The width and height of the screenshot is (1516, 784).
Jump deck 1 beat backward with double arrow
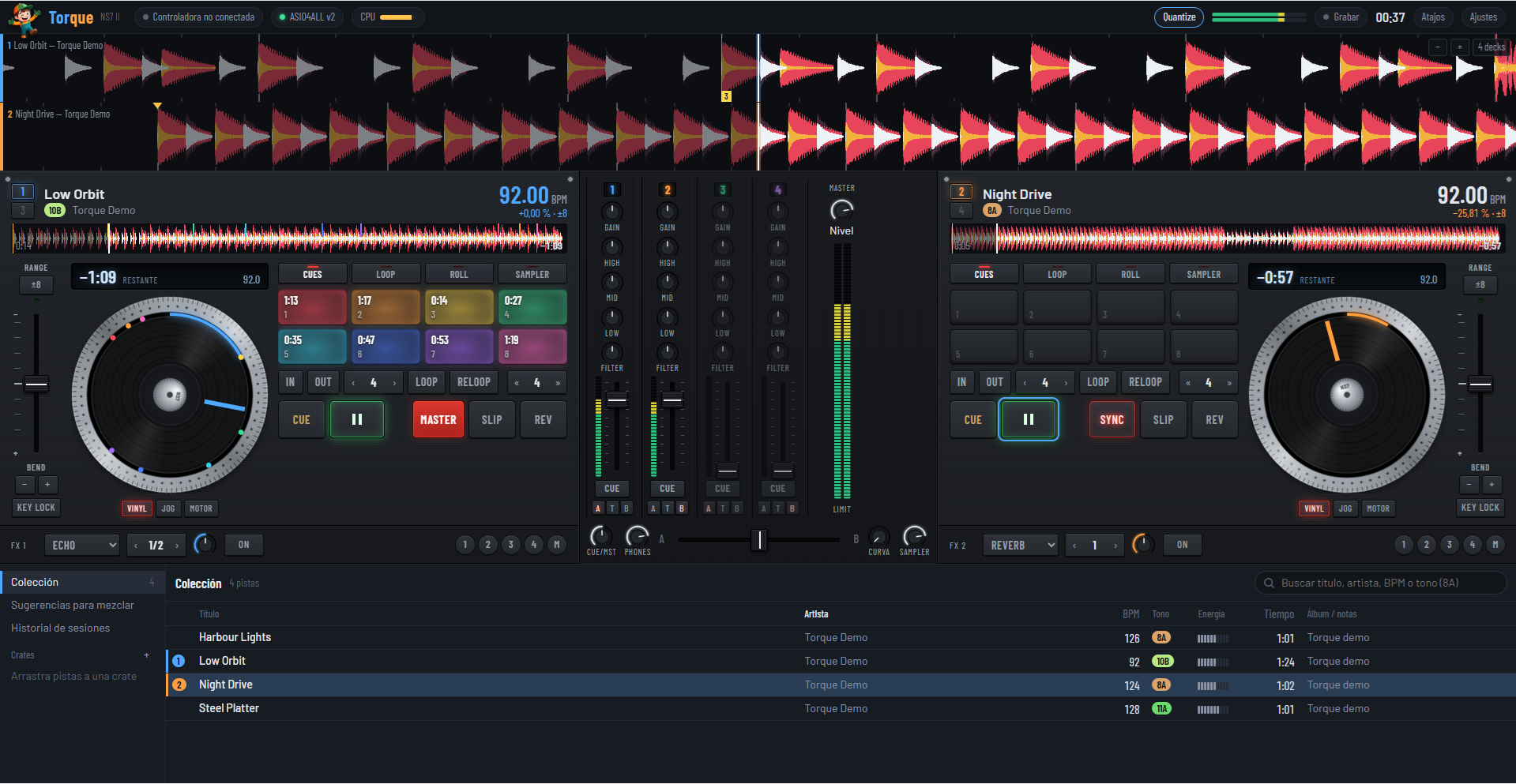pos(517,383)
